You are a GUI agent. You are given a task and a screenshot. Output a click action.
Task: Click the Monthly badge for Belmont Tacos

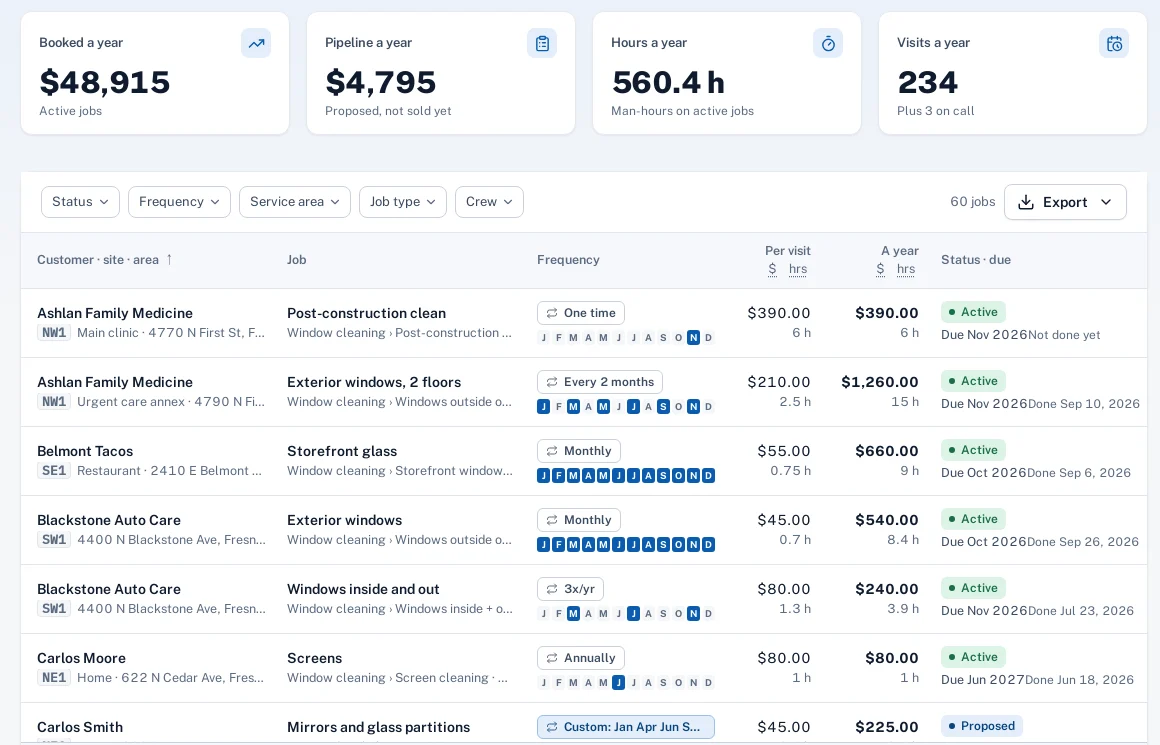[579, 451]
